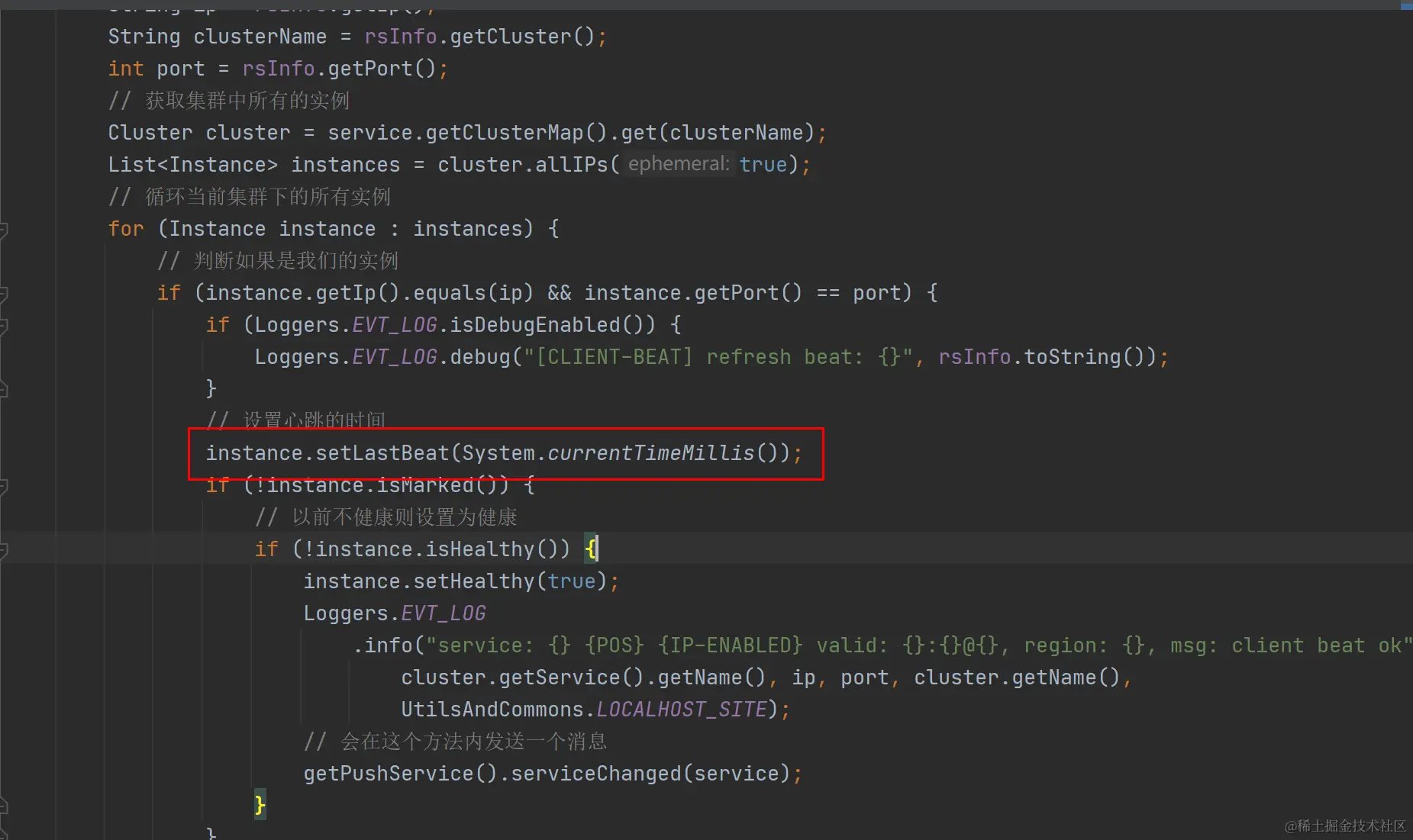This screenshot has width=1413, height=840.
Task: Click the allIPs method name
Action: point(572,165)
